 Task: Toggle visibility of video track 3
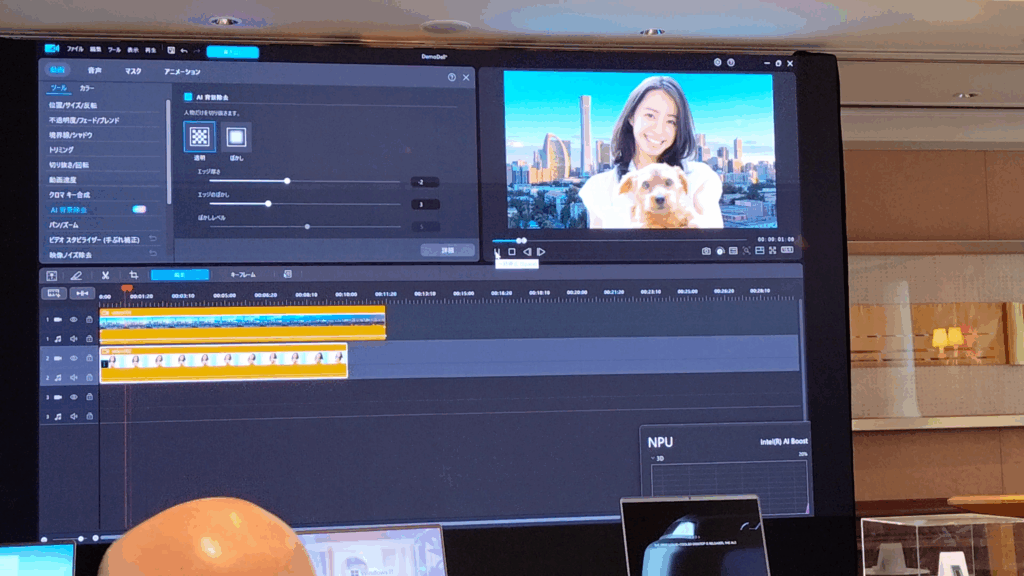tap(74, 397)
